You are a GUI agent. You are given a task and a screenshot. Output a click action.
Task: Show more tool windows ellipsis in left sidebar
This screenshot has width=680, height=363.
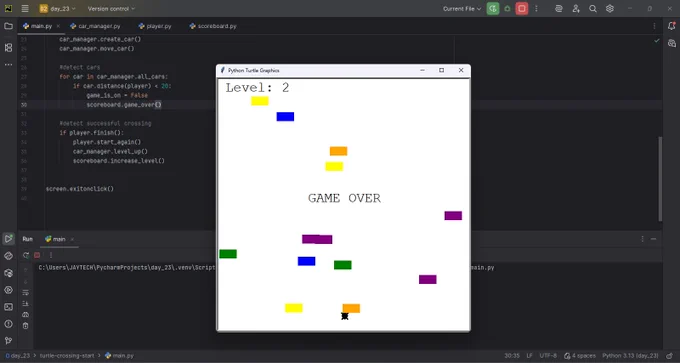click(8, 65)
